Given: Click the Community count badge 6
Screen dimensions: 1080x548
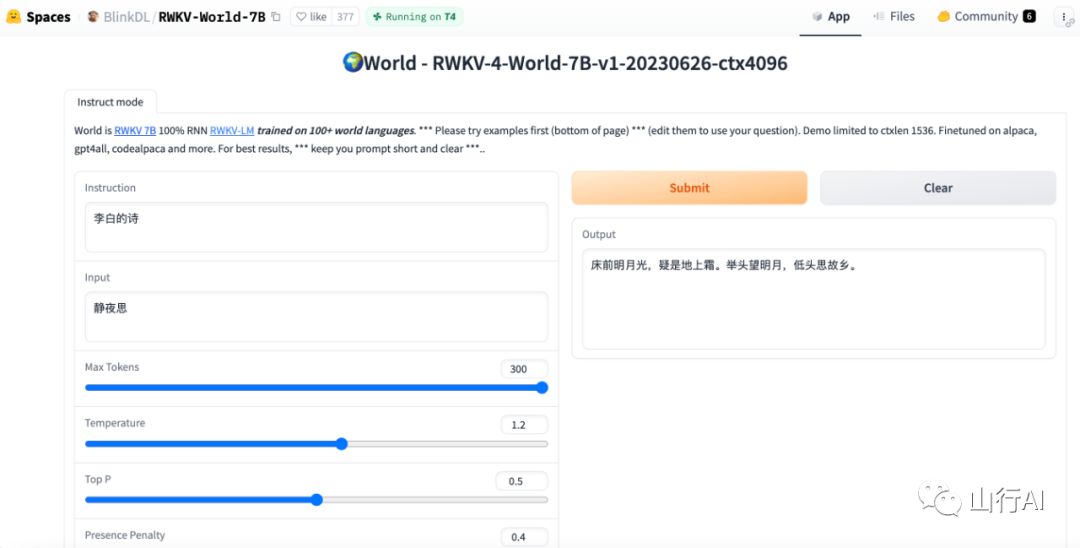Looking at the screenshot, I should [1029, 17].
